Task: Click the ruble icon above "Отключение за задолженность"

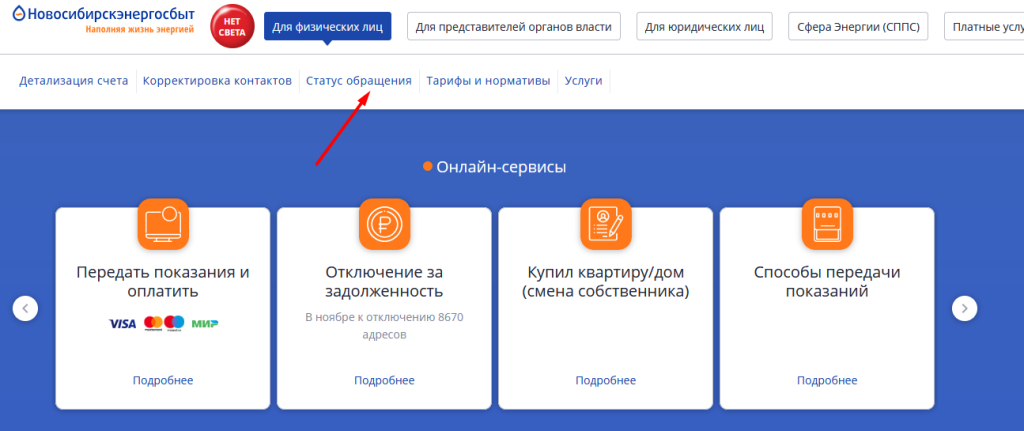Action: [384, 224]
